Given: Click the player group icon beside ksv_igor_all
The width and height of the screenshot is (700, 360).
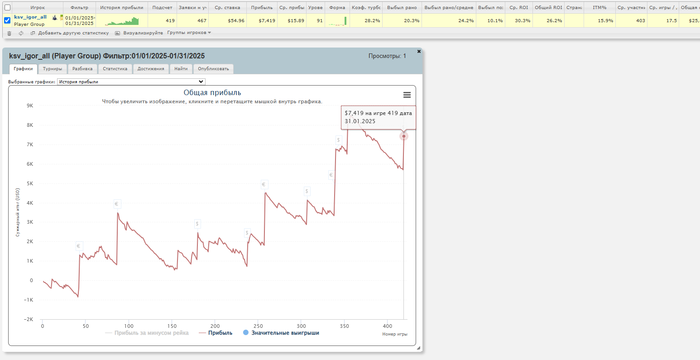Looking at the screenshot, I should (55, 17).
